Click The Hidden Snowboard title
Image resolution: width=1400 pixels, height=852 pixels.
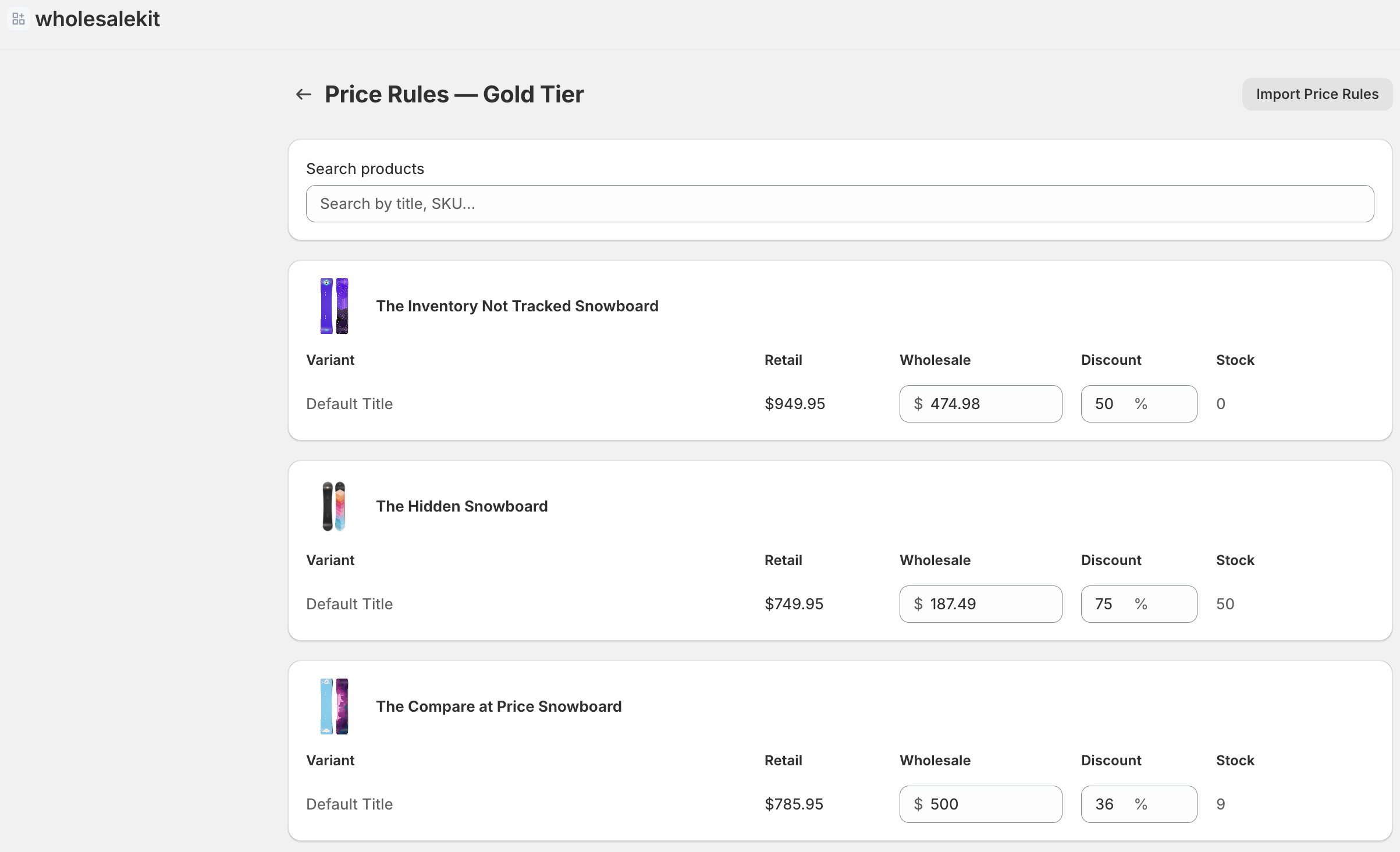(462, 506)
